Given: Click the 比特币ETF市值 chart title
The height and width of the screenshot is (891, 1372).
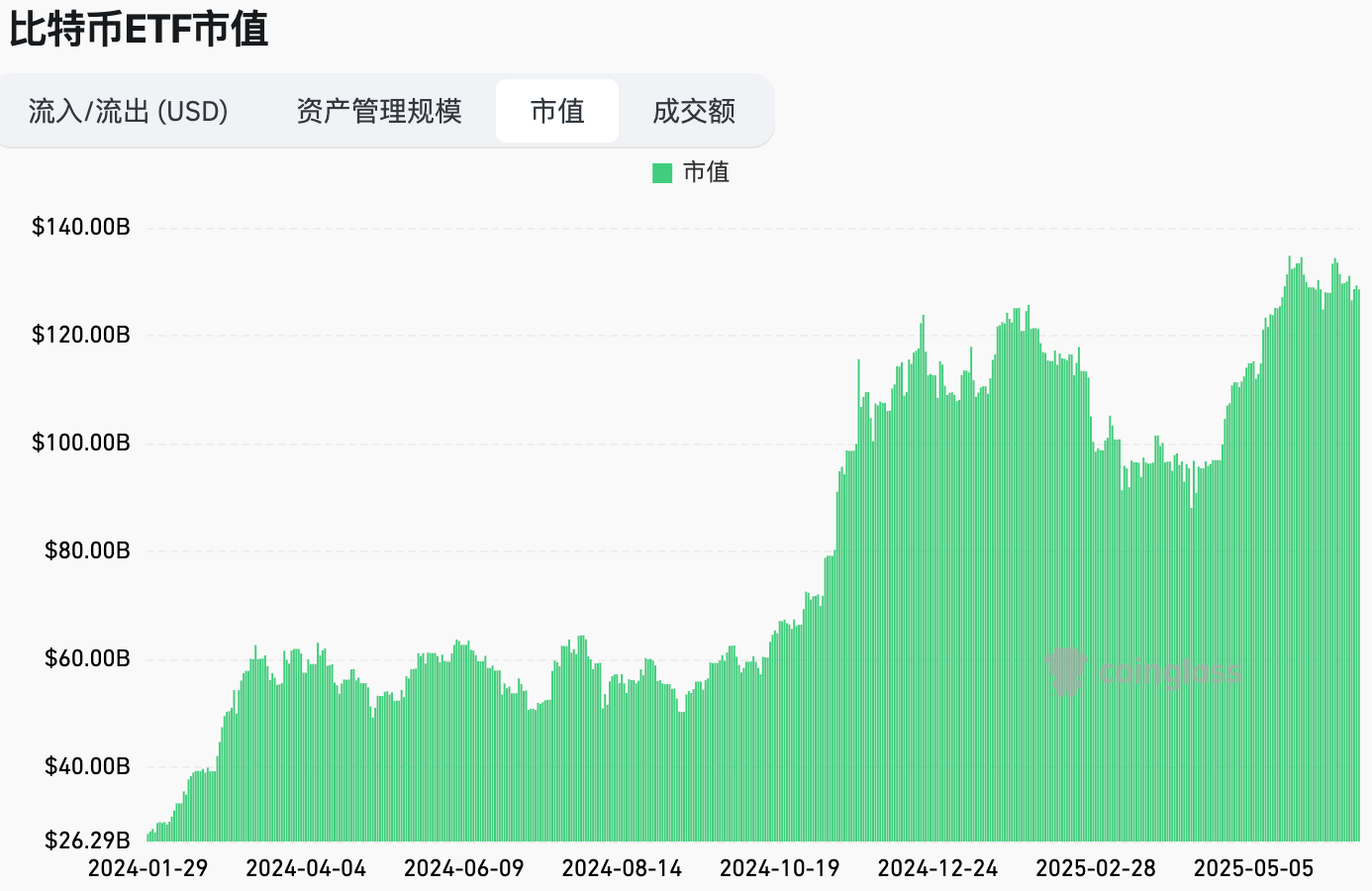Looking at the screenshot, I should point(140,29).
